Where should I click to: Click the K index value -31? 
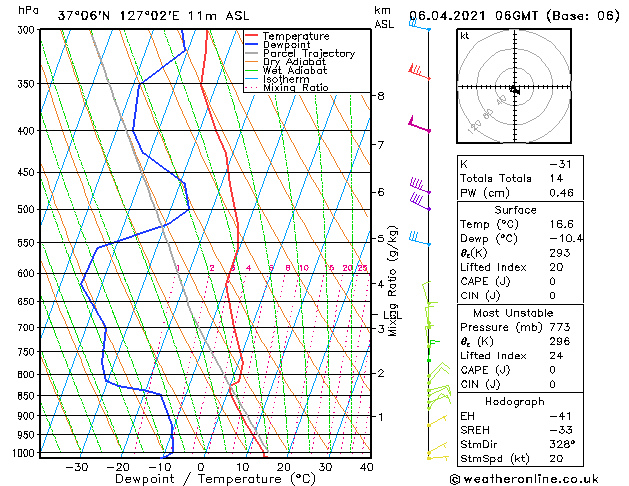(x=560, y=164)
